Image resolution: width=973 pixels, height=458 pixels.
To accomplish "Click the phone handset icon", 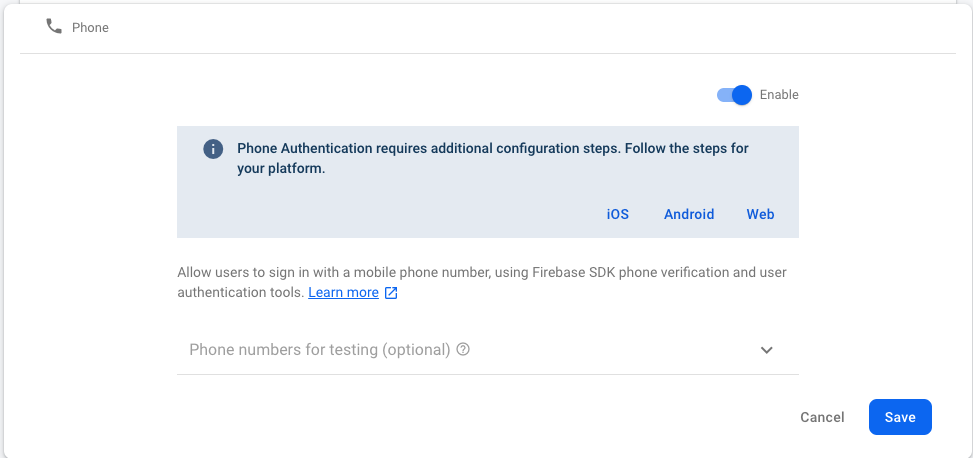I will pyautogui.click(x=54, y=27).
